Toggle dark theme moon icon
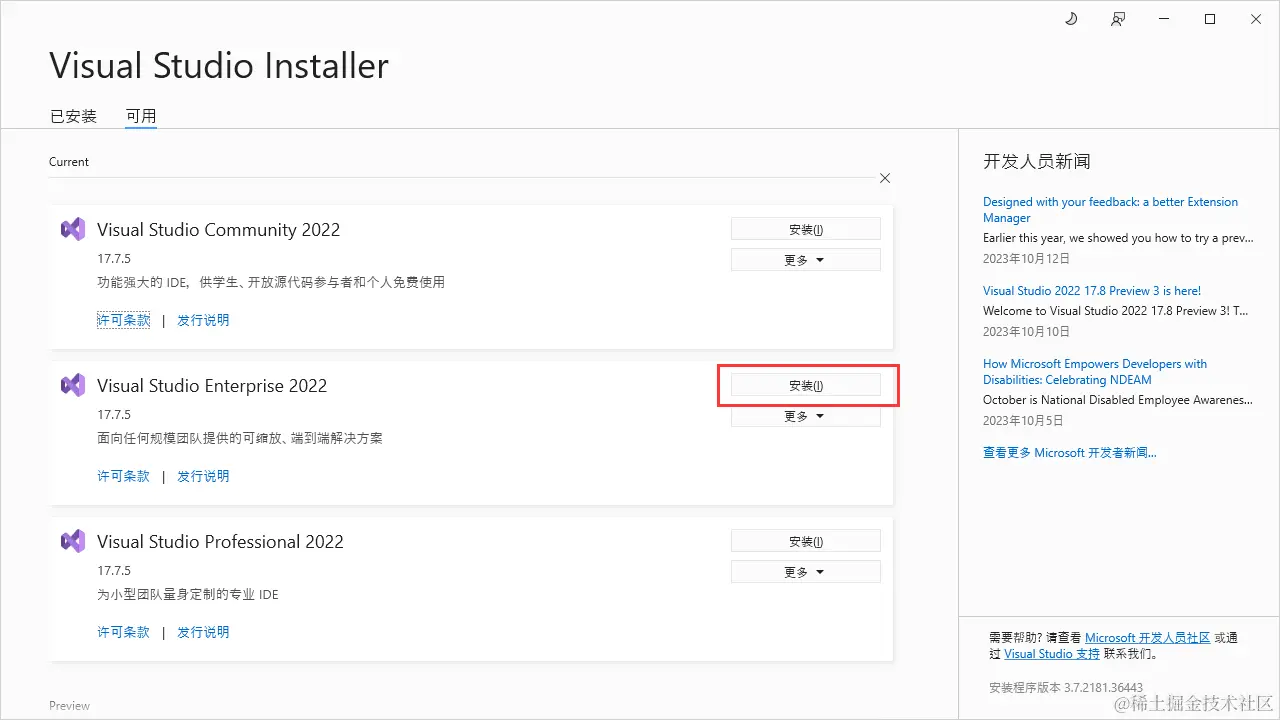The image size is (1280, 720). [x=1071, y=19]
